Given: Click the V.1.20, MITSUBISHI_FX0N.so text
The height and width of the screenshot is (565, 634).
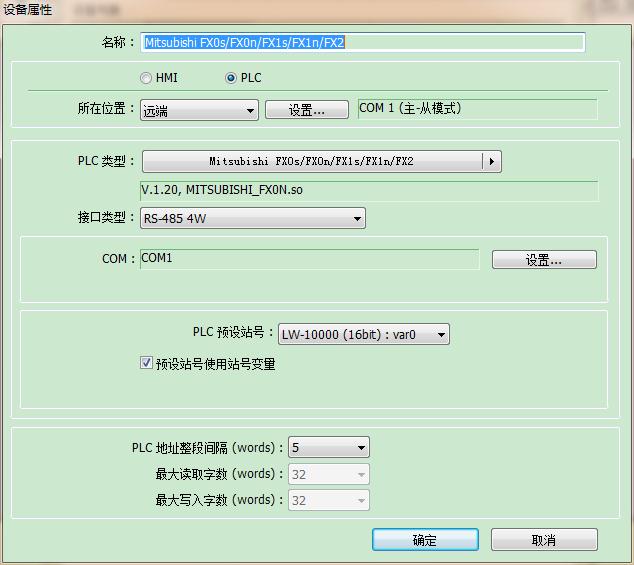Looking at the screenshot, I should coord(222,190).
